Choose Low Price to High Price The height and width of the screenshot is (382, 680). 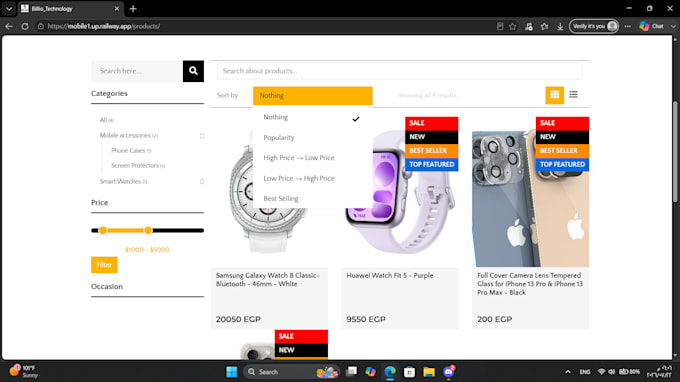pyautogui.click(x=312, y=178)
